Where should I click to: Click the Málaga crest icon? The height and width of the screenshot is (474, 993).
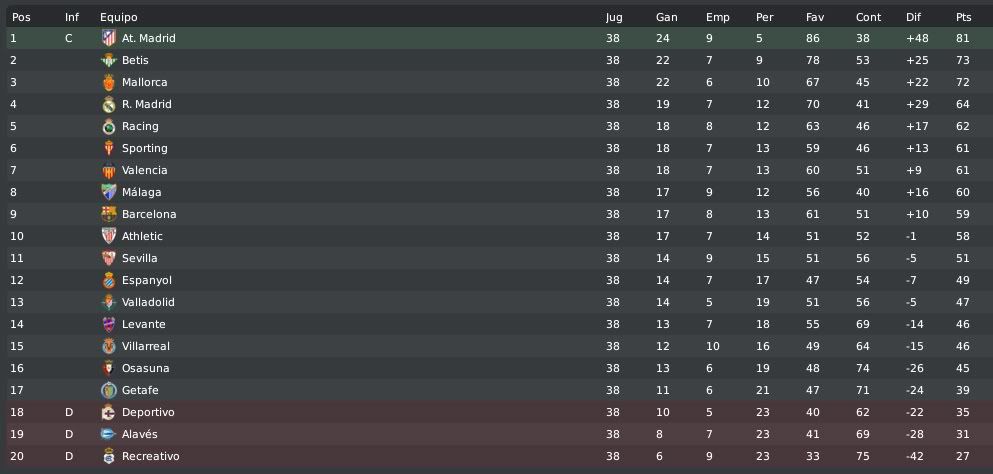[x=109, y=192]
